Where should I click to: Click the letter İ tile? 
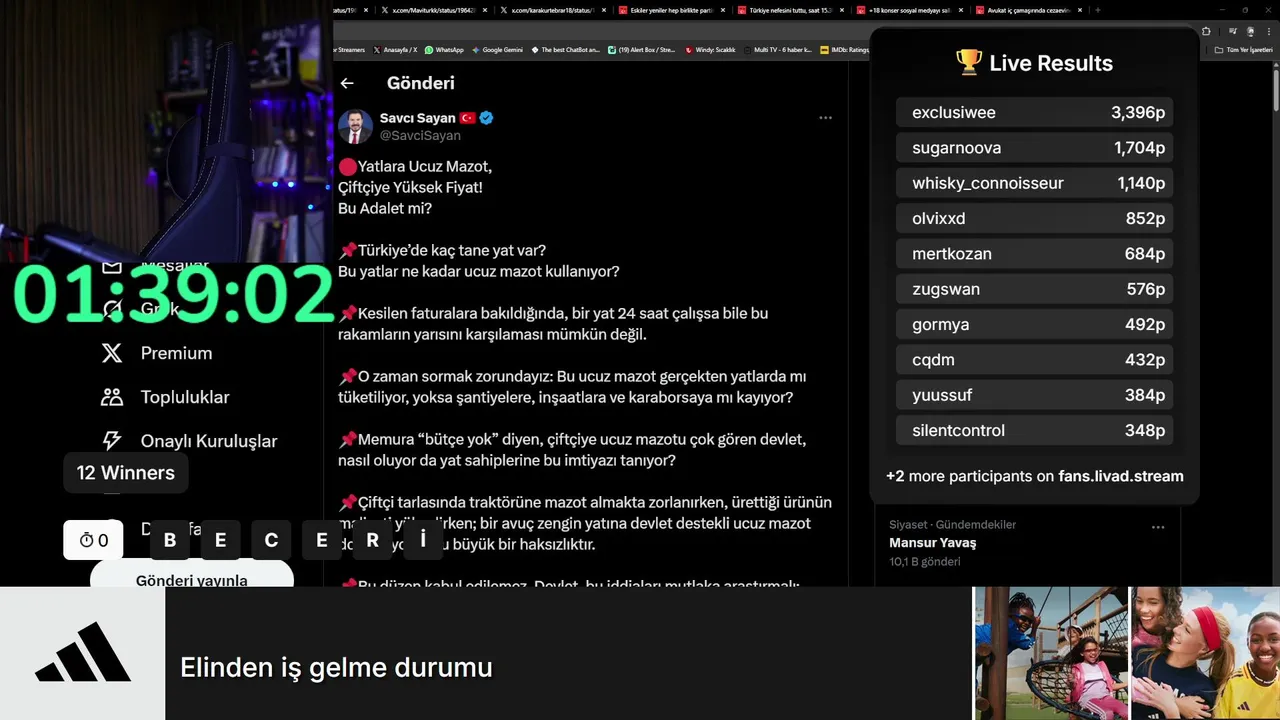(x=423, y=540)
